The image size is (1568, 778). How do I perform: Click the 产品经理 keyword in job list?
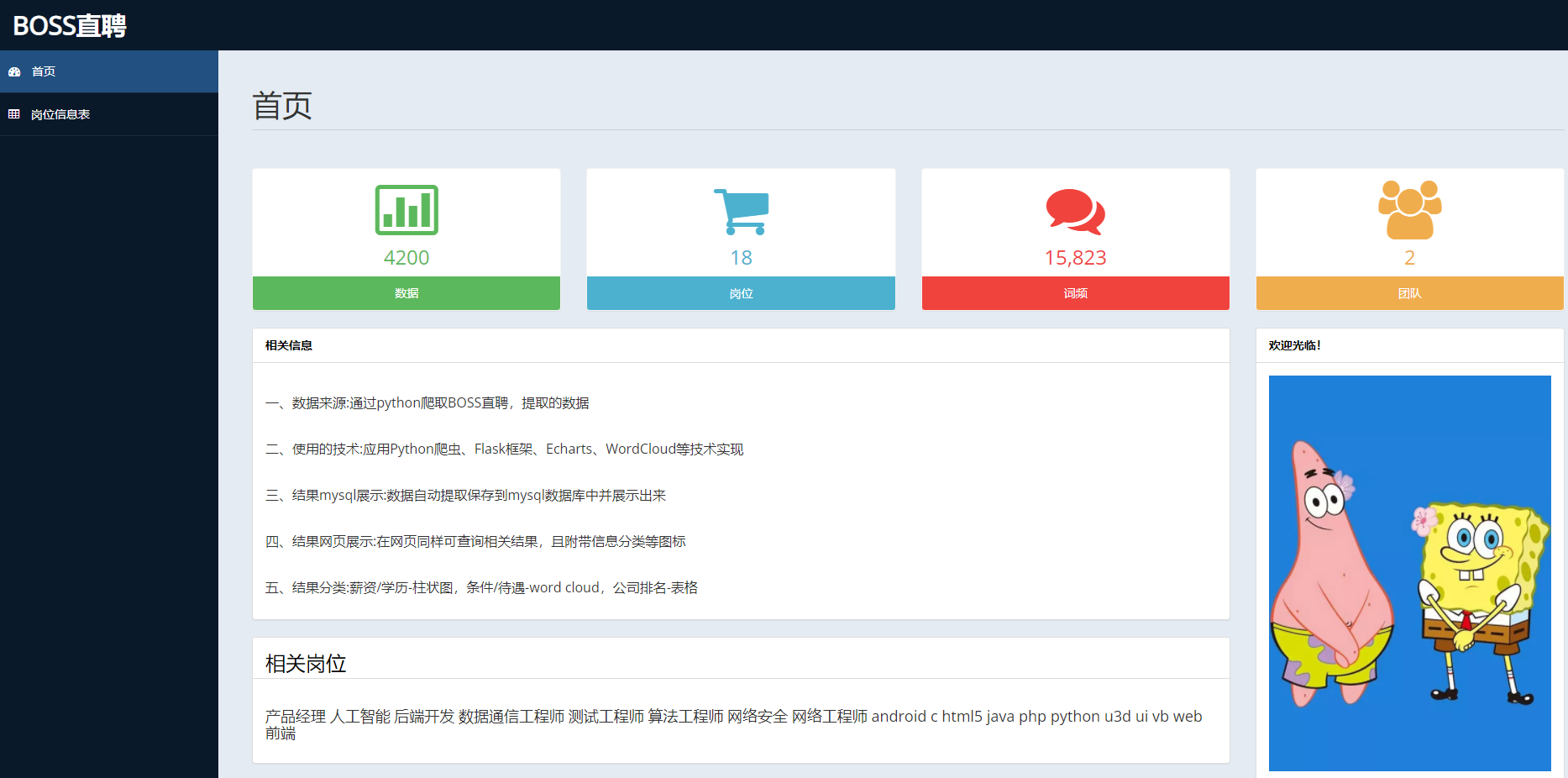pos(296,717)
